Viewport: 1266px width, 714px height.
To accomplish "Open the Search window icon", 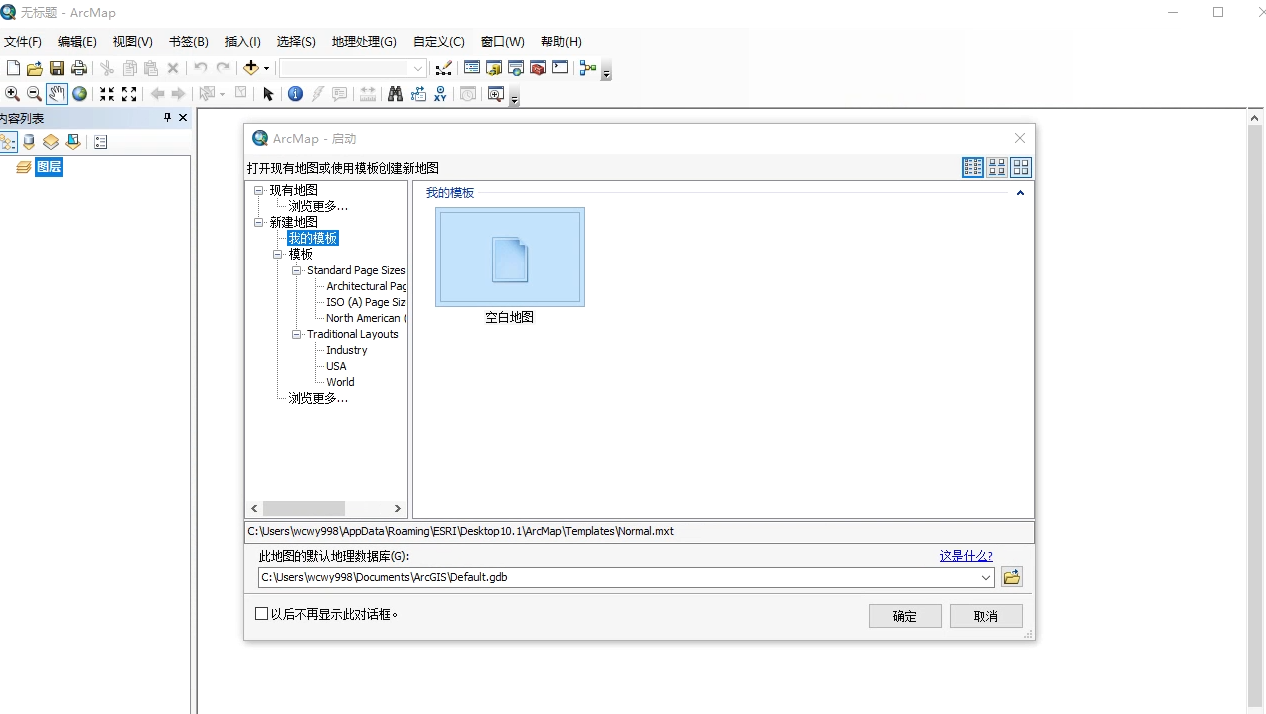I will click(x=516, y=68).
